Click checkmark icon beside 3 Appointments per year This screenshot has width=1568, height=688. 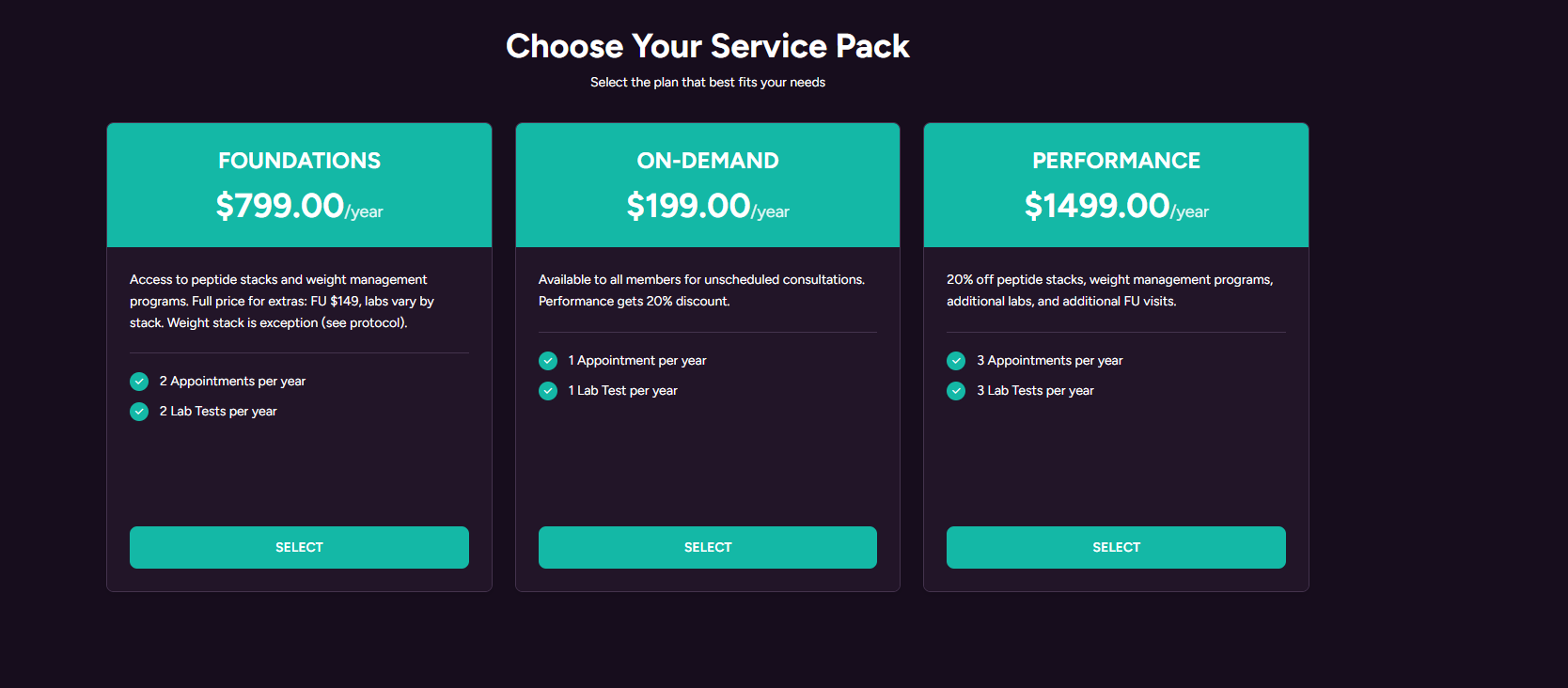click(x=956, y=361)
